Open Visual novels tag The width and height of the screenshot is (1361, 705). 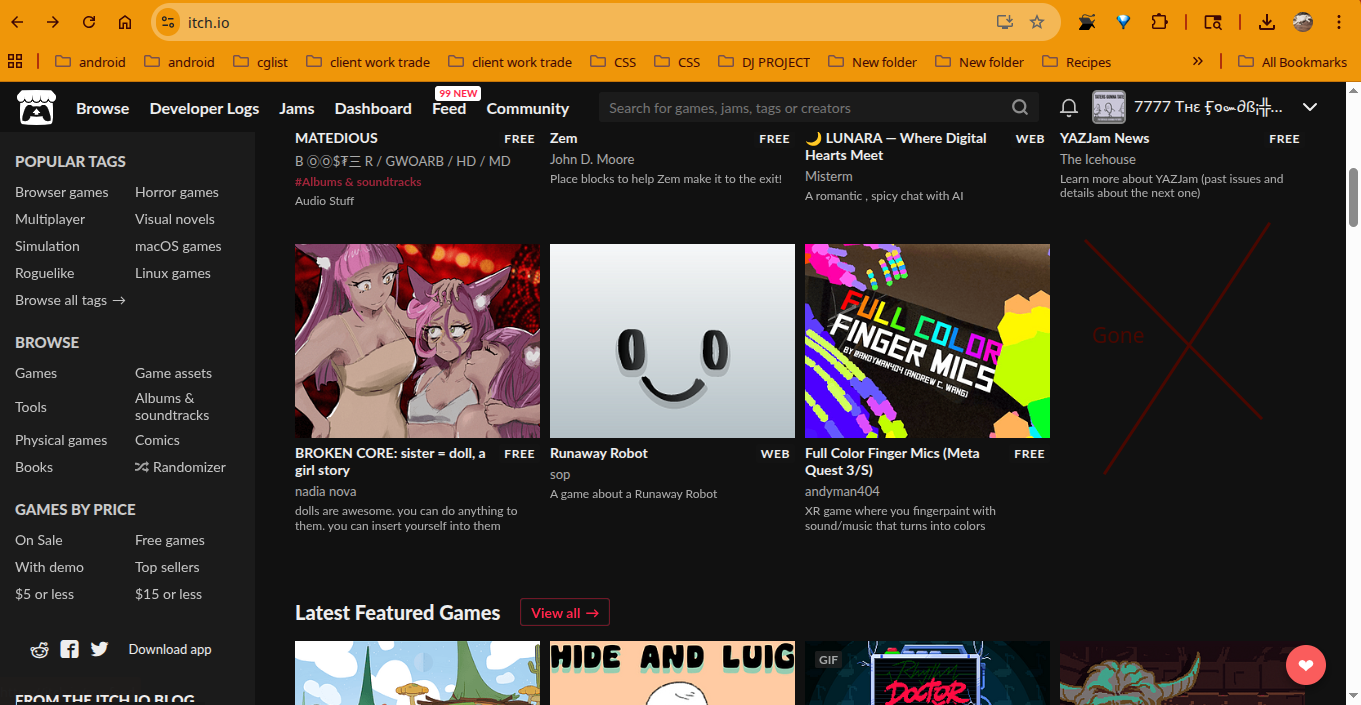pos(175,219)
